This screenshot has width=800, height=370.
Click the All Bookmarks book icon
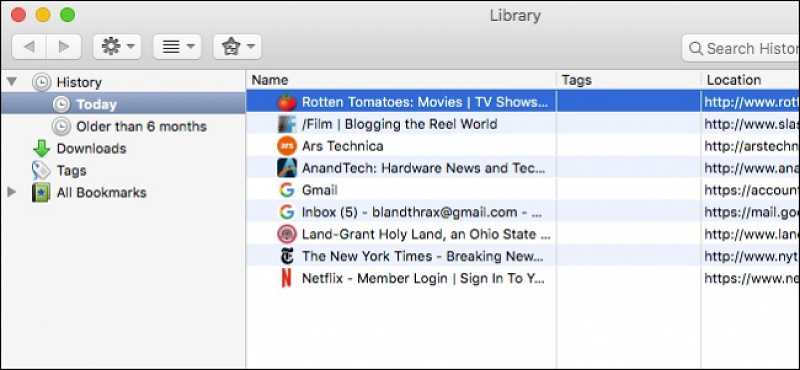tap(41, 192)
